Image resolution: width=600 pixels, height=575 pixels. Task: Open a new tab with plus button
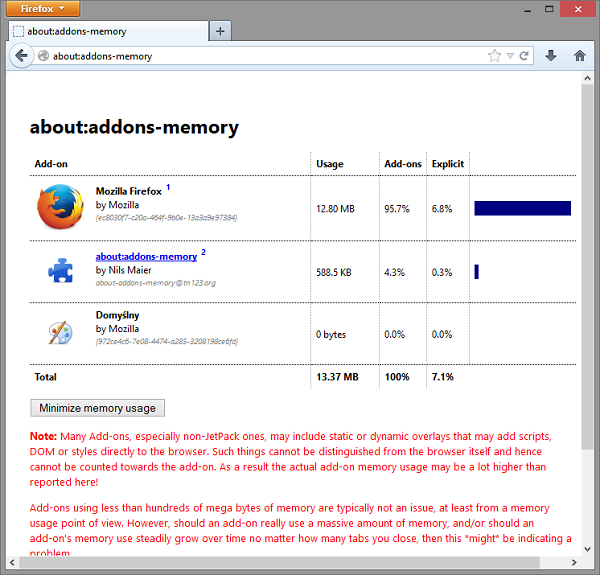[x=220, y=31]
